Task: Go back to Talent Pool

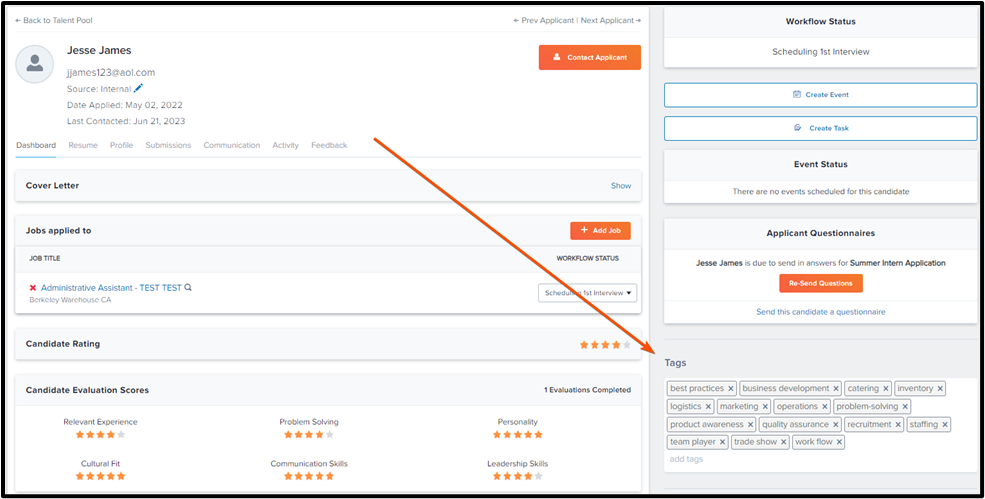Action: pyautogui.click(x=54, y=20)
